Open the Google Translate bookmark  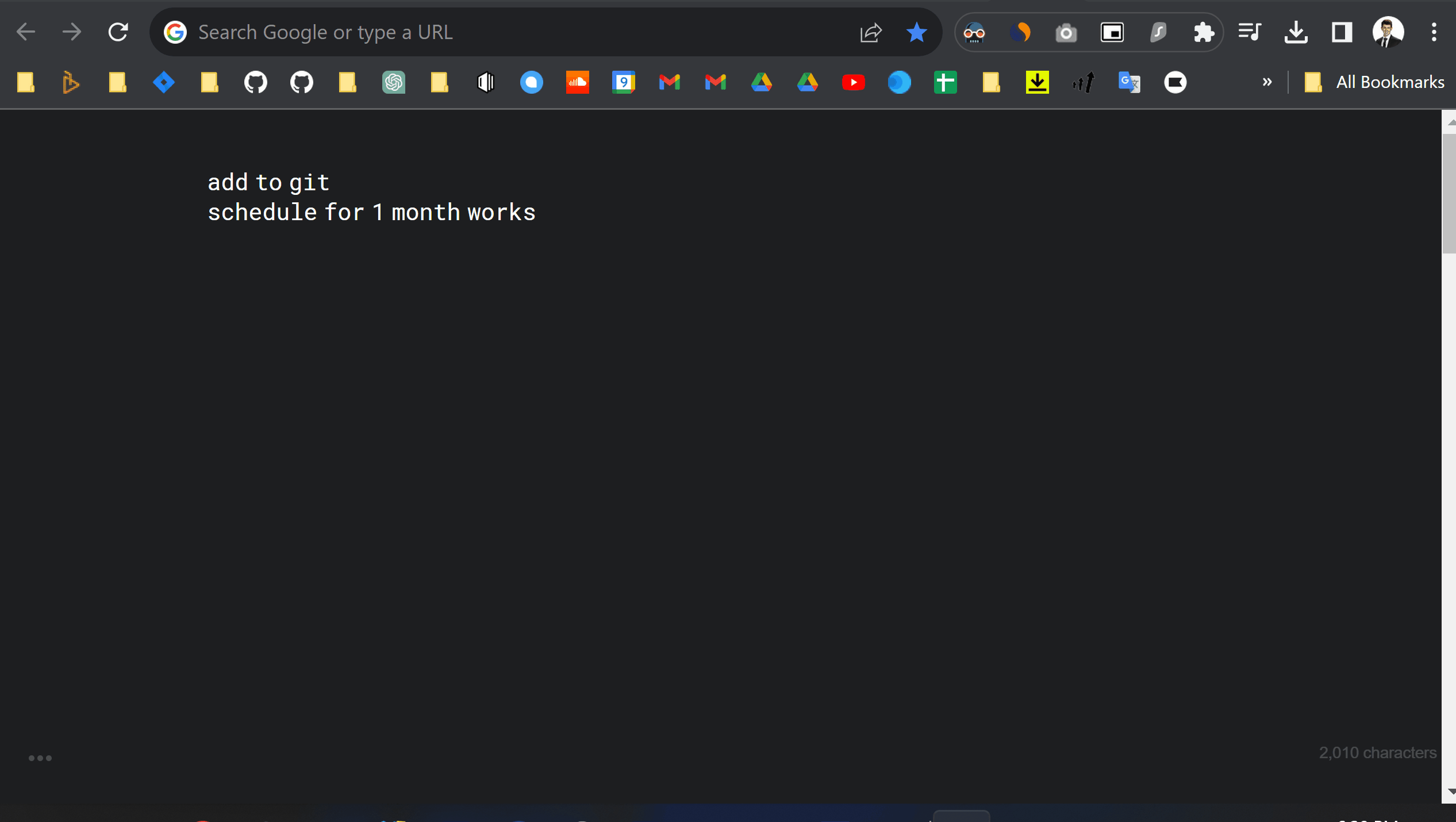click(1129, 82)
